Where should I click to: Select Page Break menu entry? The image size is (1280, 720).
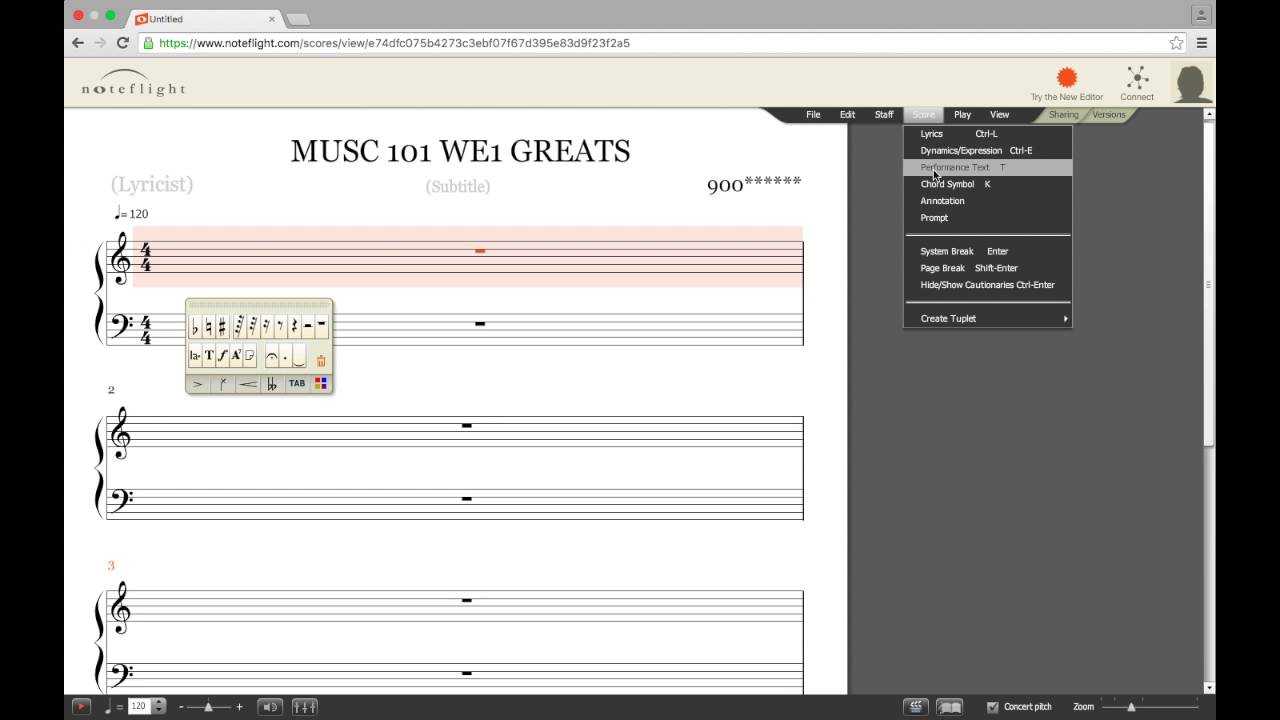(x=987, y=268)
